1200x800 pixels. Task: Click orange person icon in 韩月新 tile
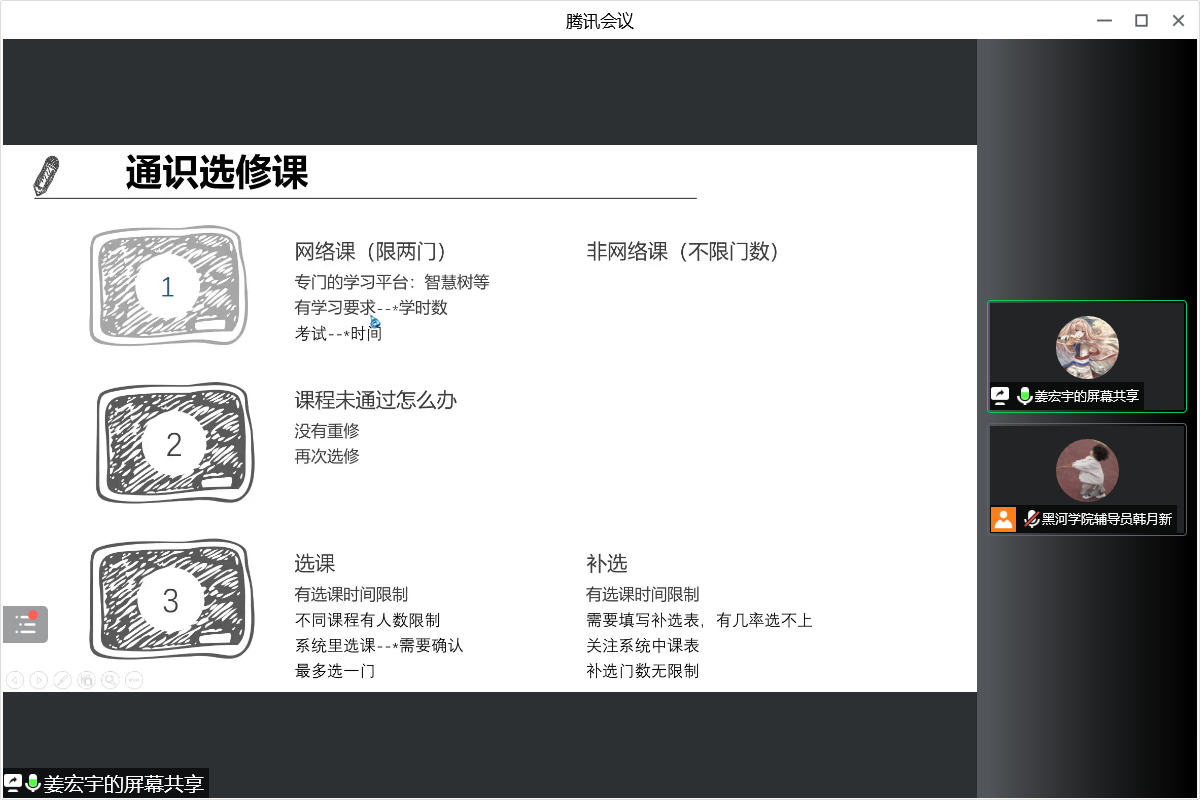[1003, 519]
